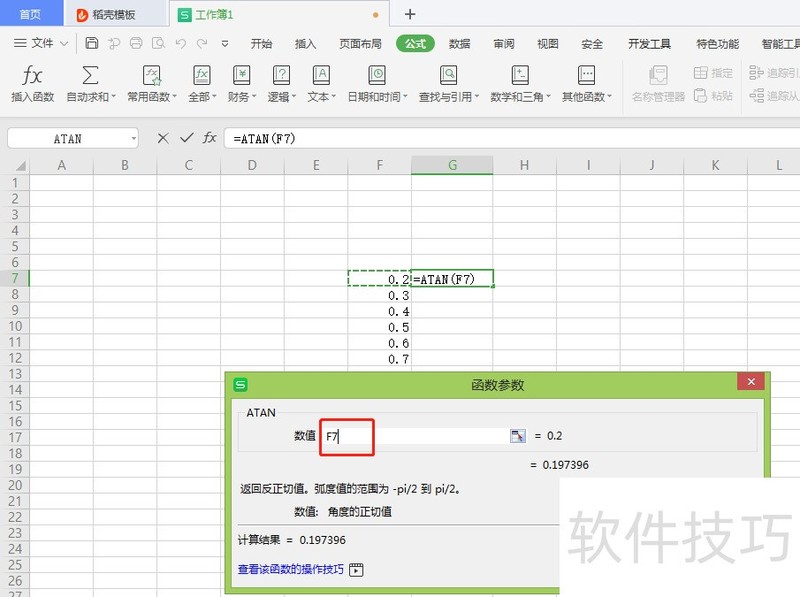
Task: Click the range selector icon in 数值 field
Action: point(517,436)
